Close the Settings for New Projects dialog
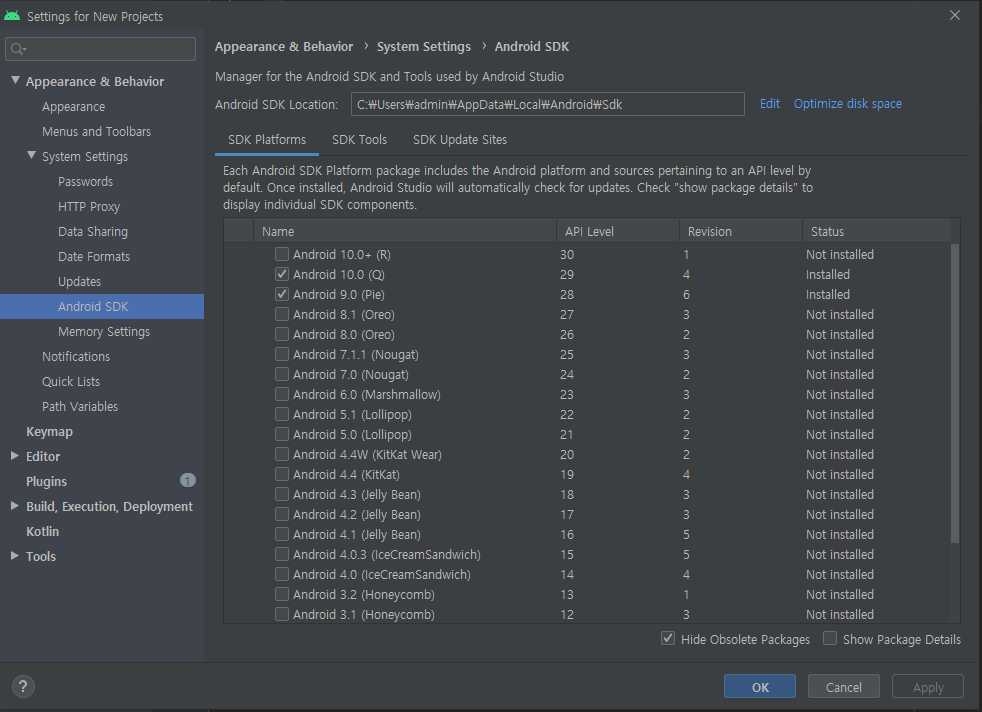 click(x=954, y=15)
